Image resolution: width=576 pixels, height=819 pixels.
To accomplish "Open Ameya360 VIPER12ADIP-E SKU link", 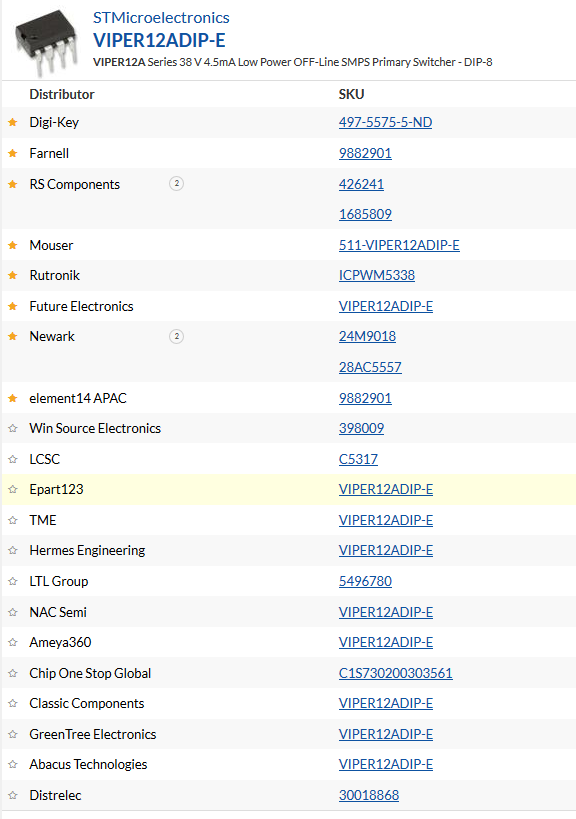I will tap(386, 642).
